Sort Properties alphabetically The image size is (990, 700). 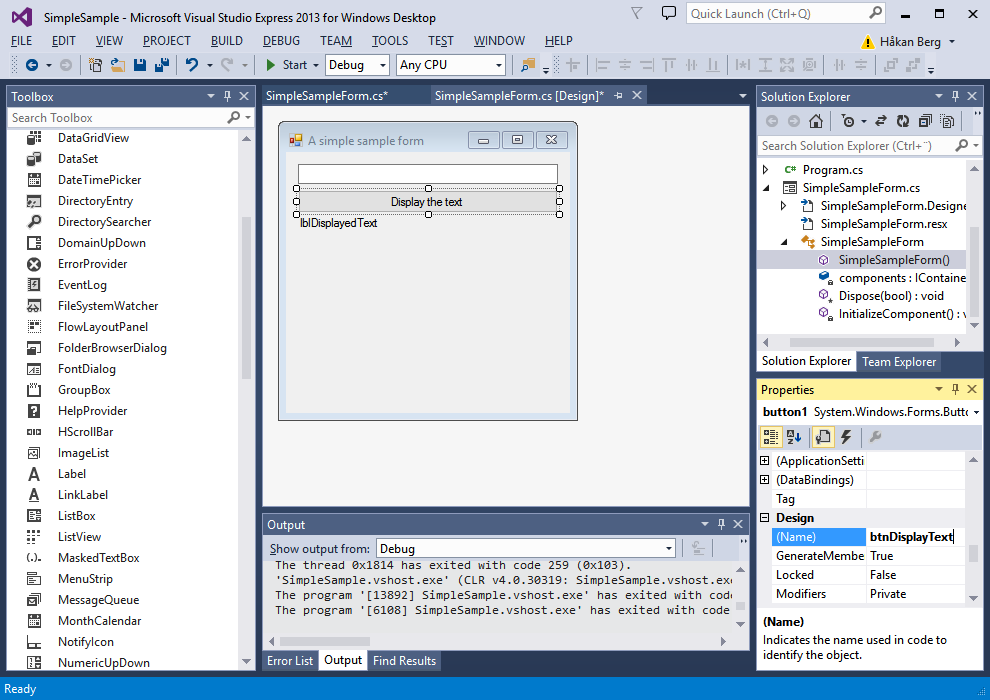pyautogui.click(x=794, y=436)
